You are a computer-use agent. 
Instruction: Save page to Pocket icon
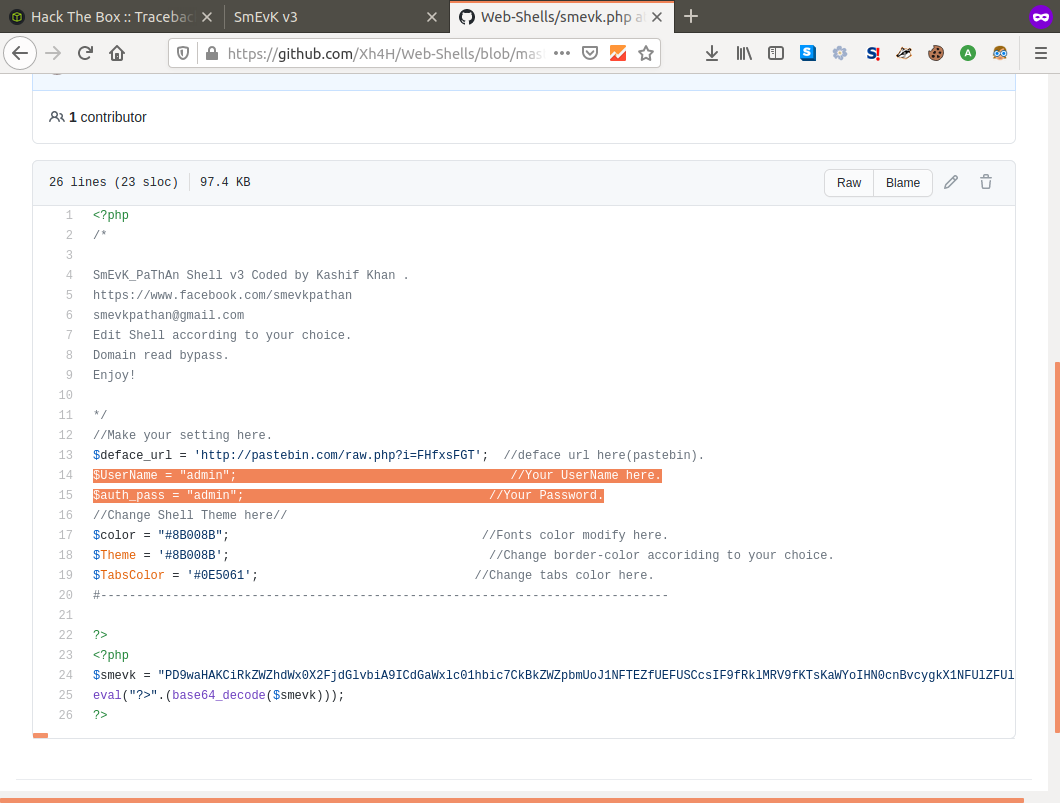(x=590, y=53)
